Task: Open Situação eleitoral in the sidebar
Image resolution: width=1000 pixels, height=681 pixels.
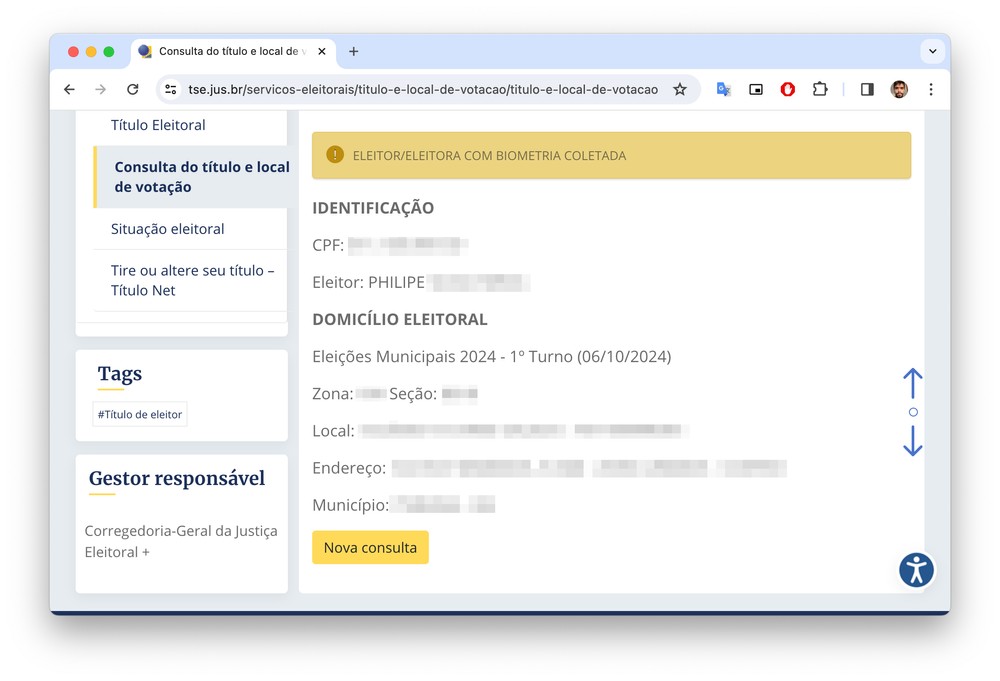Action: pyautogui.click(x=167, y=229)
